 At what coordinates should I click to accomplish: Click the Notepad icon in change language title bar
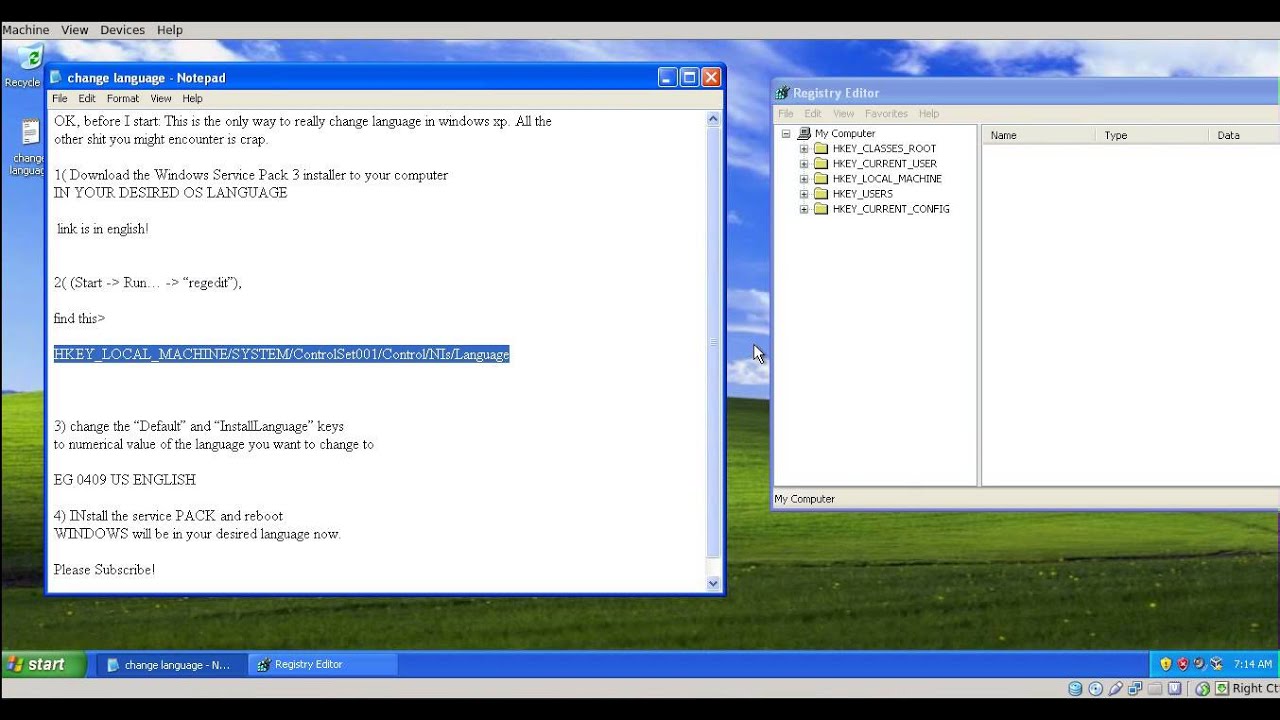coord(56,78)
